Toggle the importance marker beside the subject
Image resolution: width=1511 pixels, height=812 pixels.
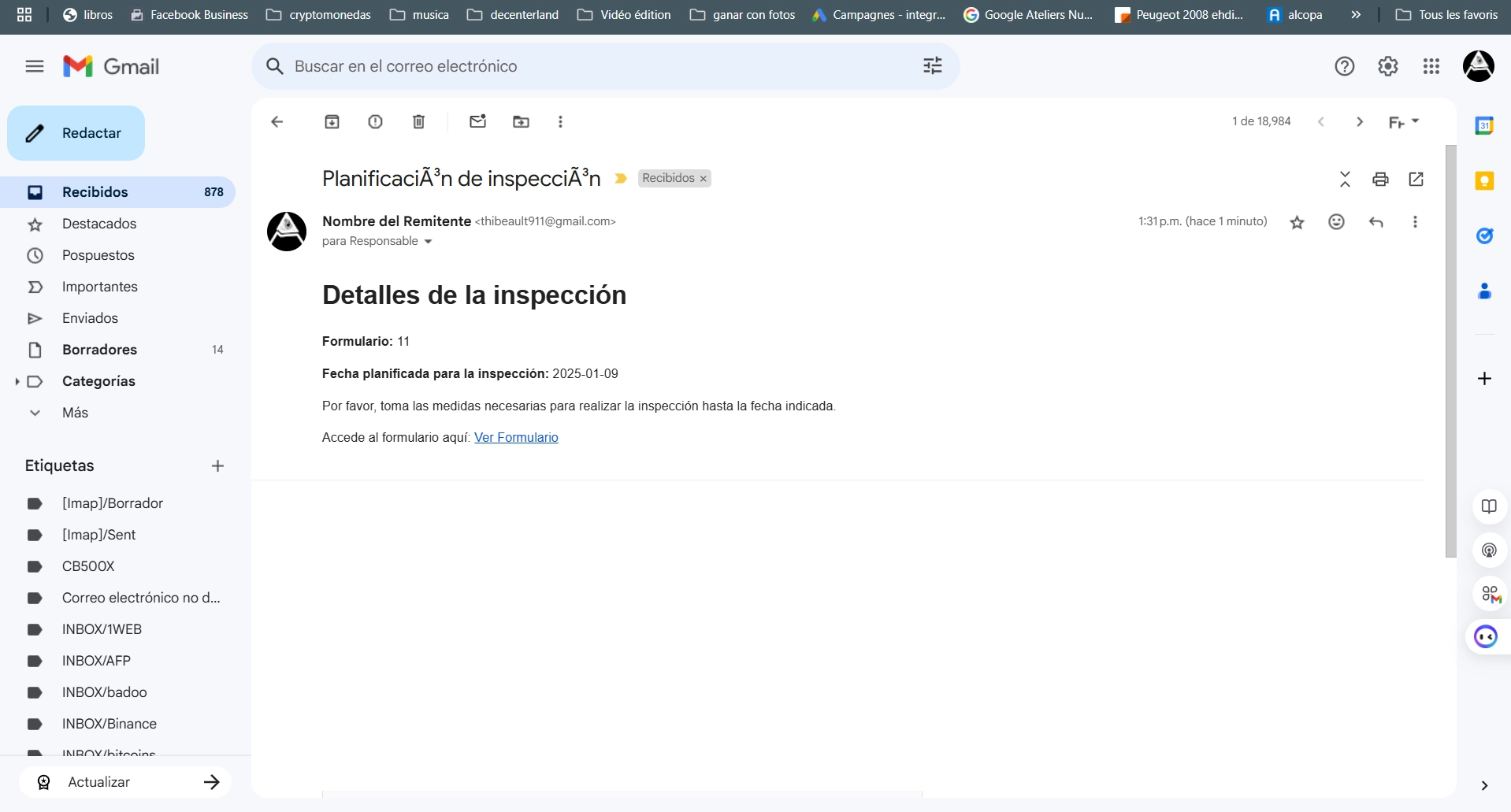(x=621, y=179)
